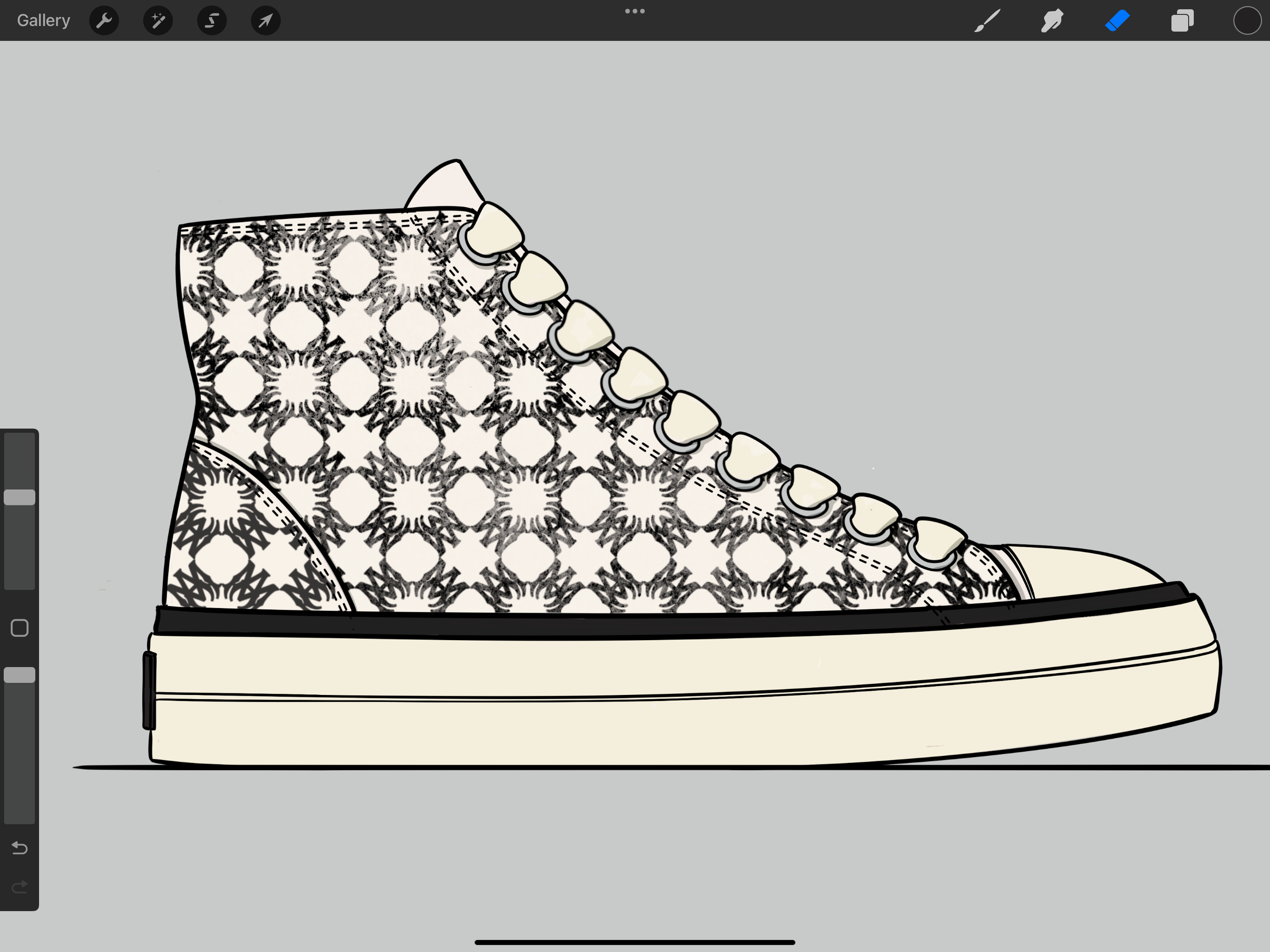
Task: Select the Smudge tool
Action: click(x=1052, y=21)
